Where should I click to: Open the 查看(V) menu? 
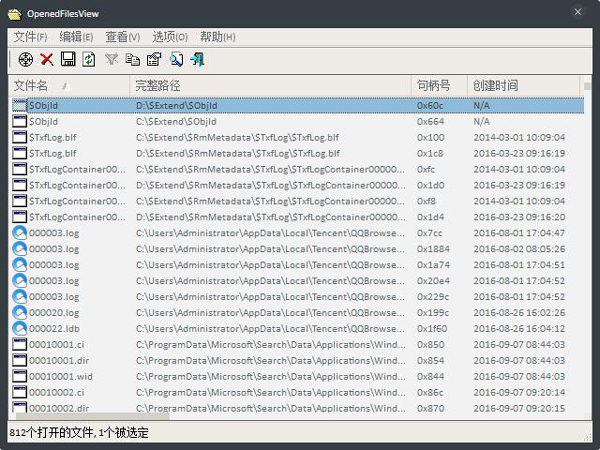pos(123,37)
